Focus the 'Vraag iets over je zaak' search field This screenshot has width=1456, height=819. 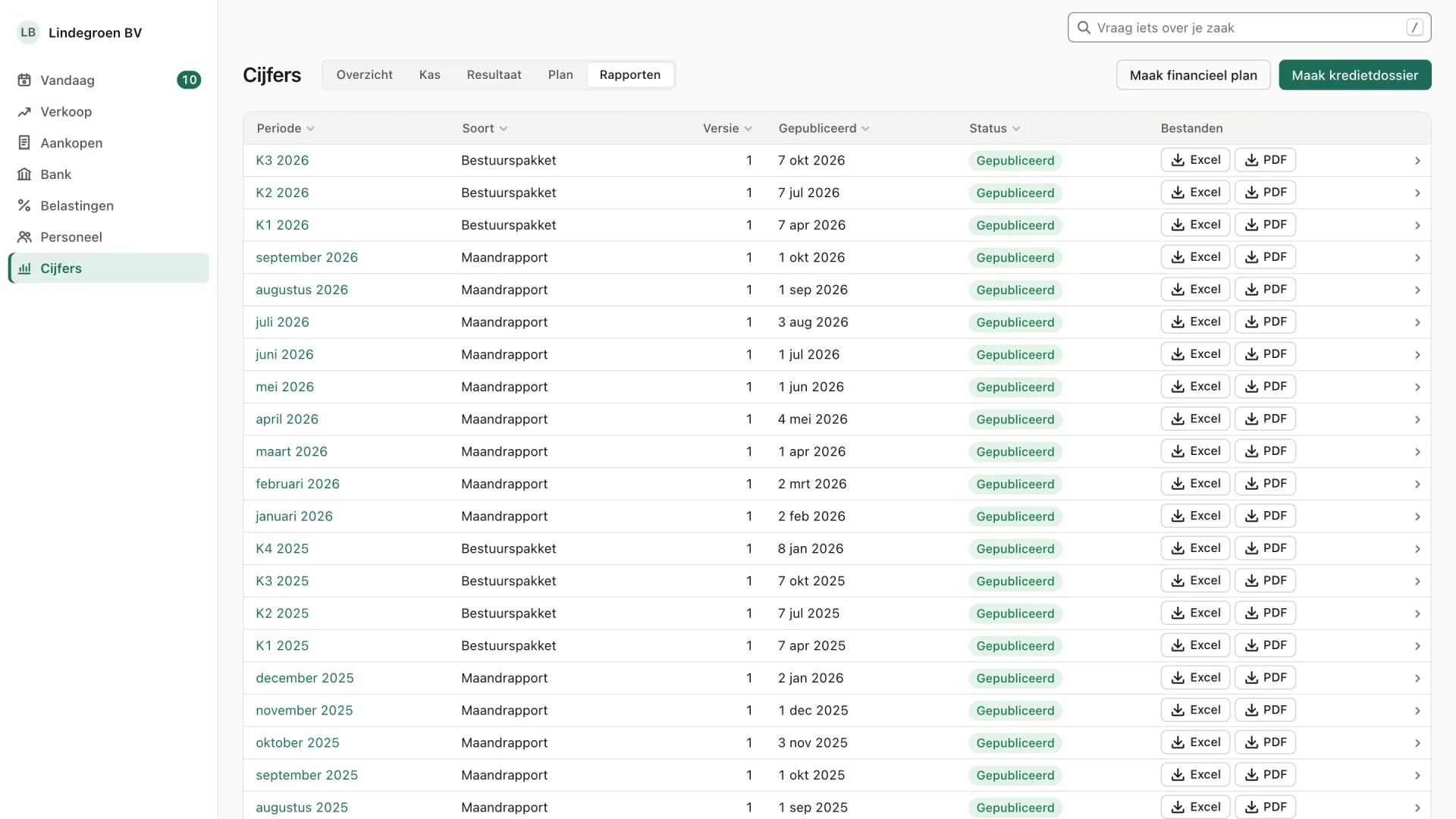1250,28
